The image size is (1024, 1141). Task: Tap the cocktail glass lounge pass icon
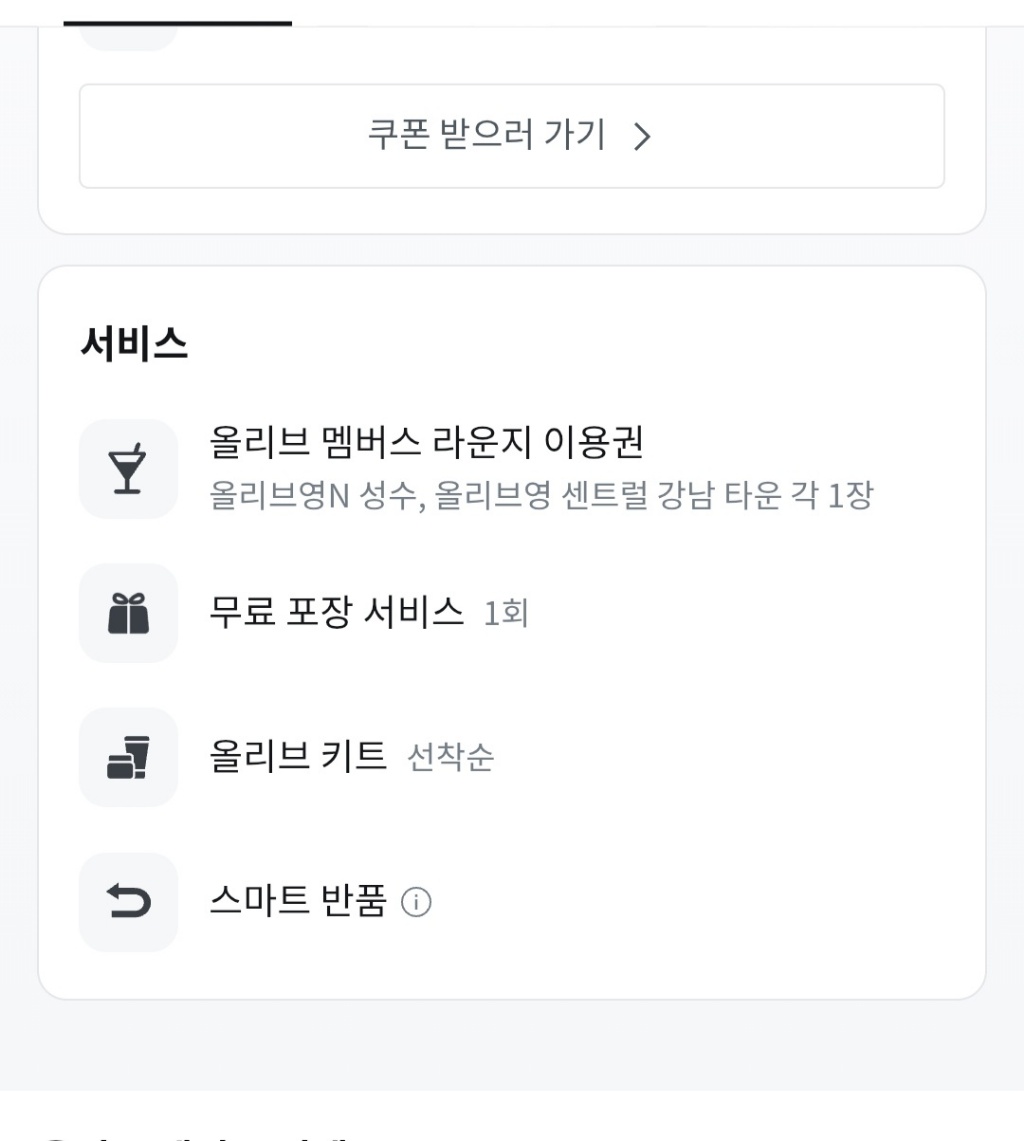click(x=128, y=469)
